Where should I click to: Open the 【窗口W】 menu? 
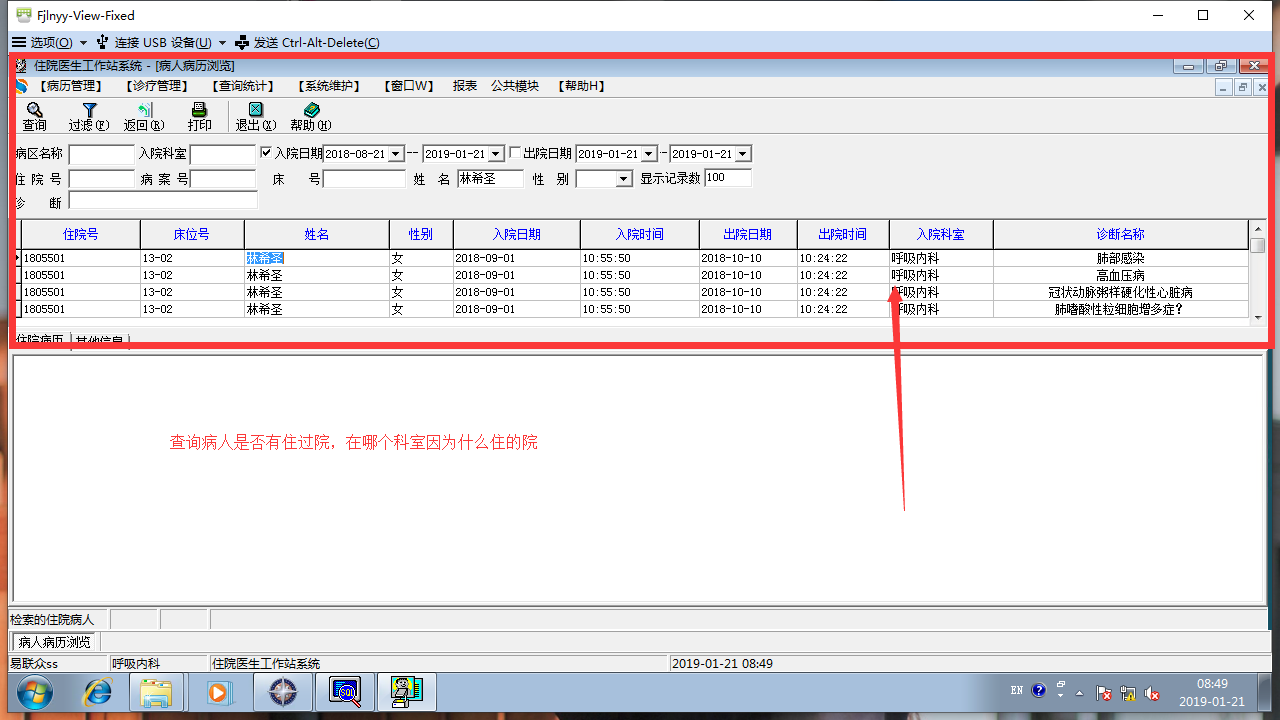pos(409,86)
